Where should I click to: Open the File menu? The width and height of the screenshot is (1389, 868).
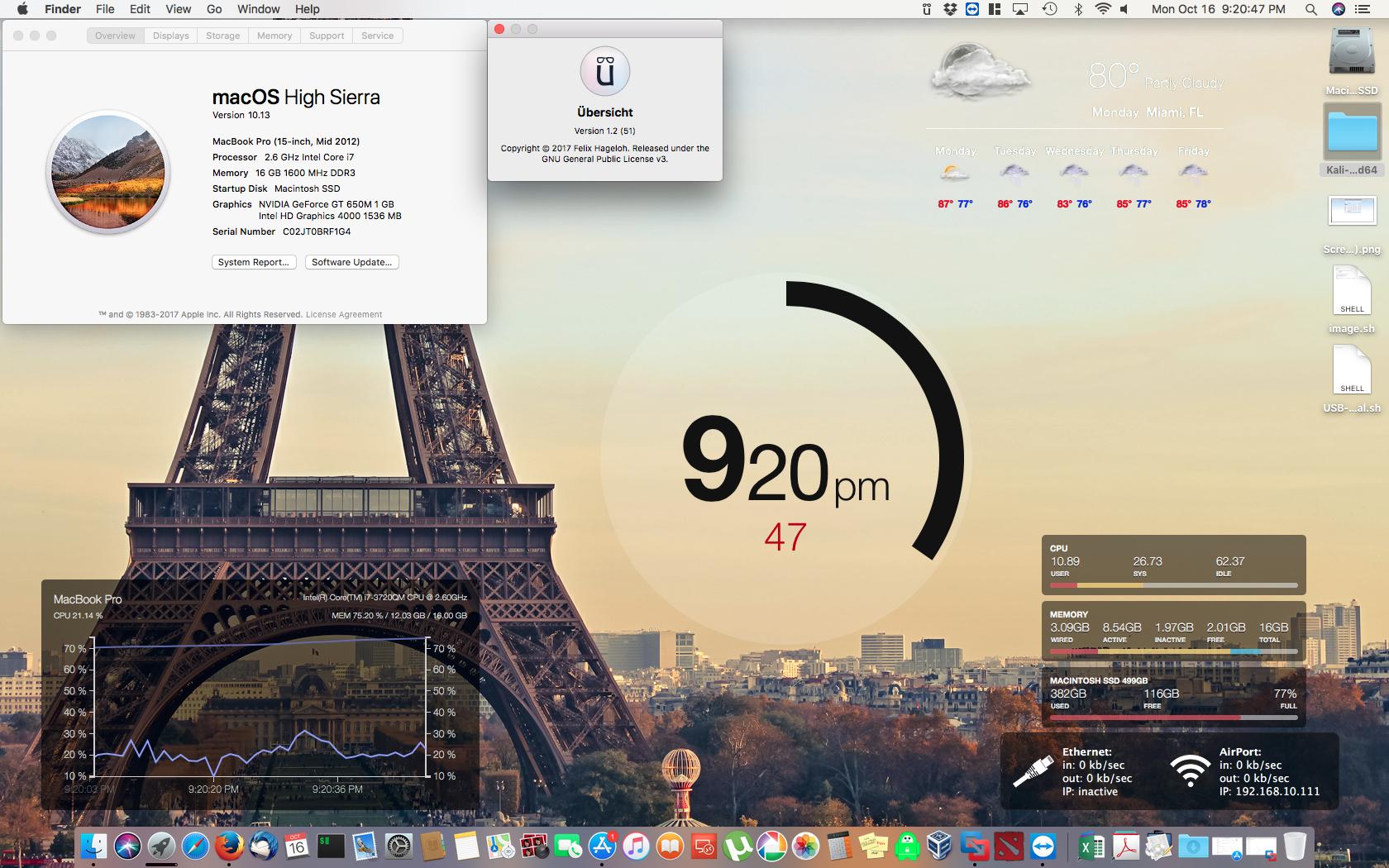pyautogui.click(x=105, y=9)
